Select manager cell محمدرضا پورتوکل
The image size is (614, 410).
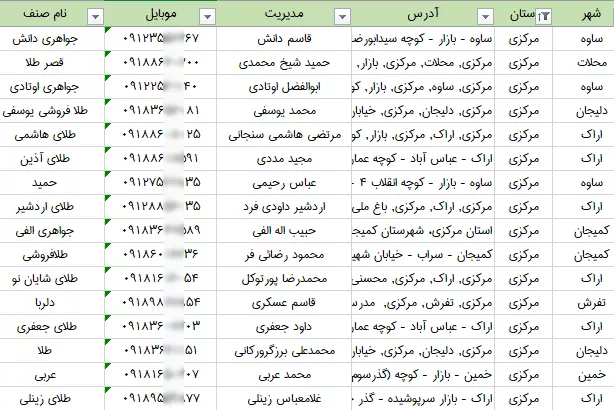(284, 278)
